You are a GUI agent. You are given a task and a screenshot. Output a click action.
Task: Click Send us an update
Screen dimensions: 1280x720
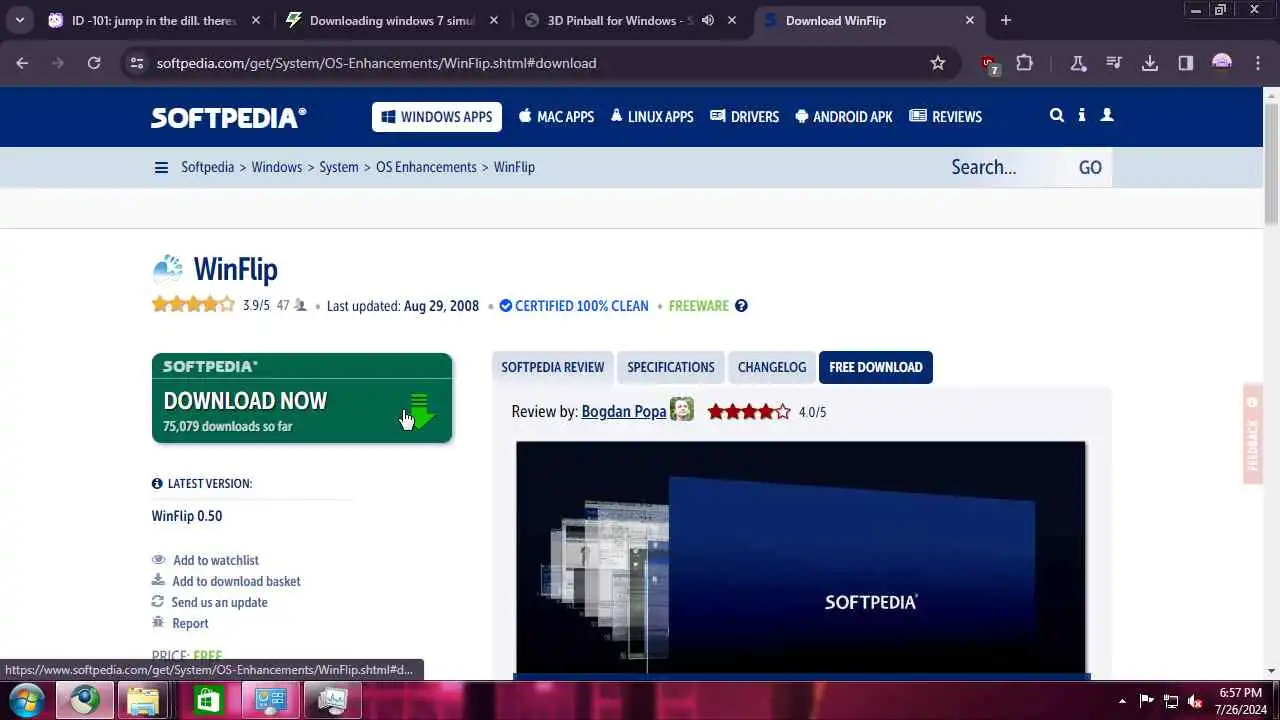pos(219,602)
